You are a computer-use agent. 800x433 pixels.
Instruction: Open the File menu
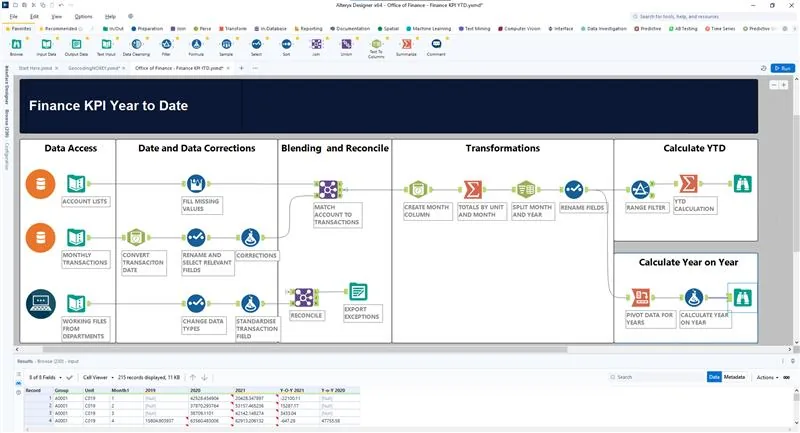[13, 16]
